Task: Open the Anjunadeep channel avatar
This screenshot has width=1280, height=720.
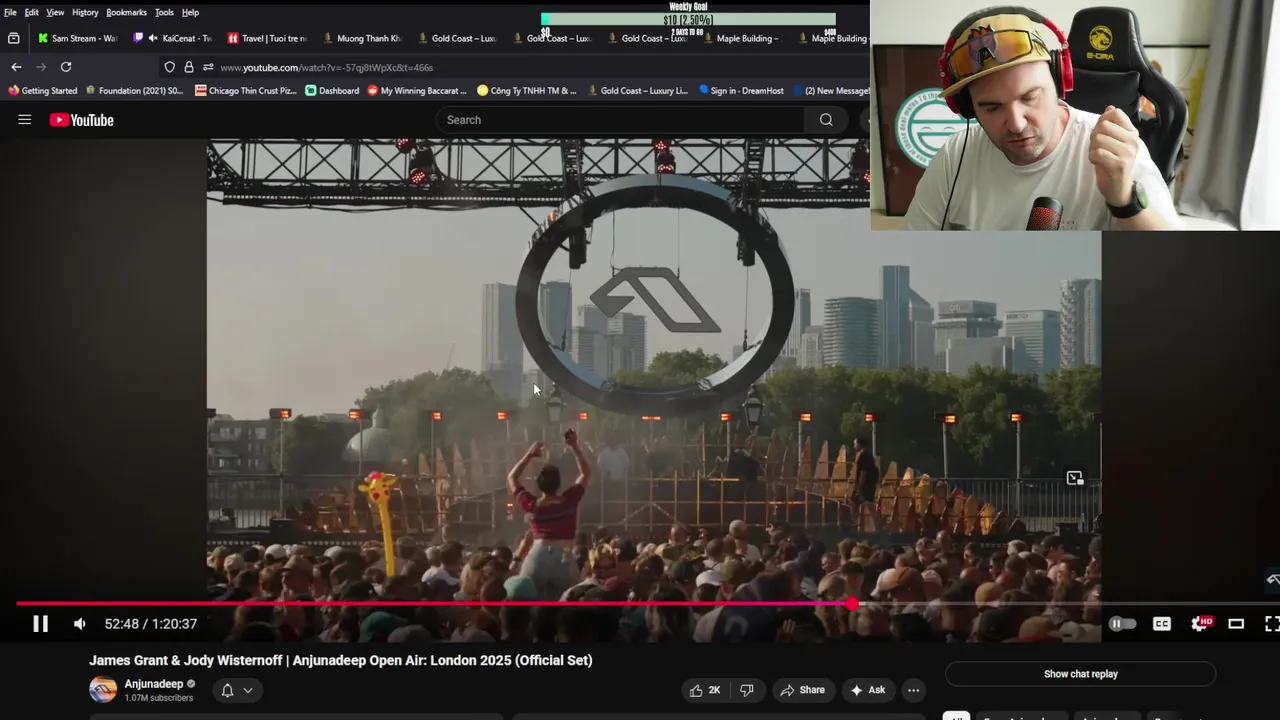Action: [x=103, y=690]
